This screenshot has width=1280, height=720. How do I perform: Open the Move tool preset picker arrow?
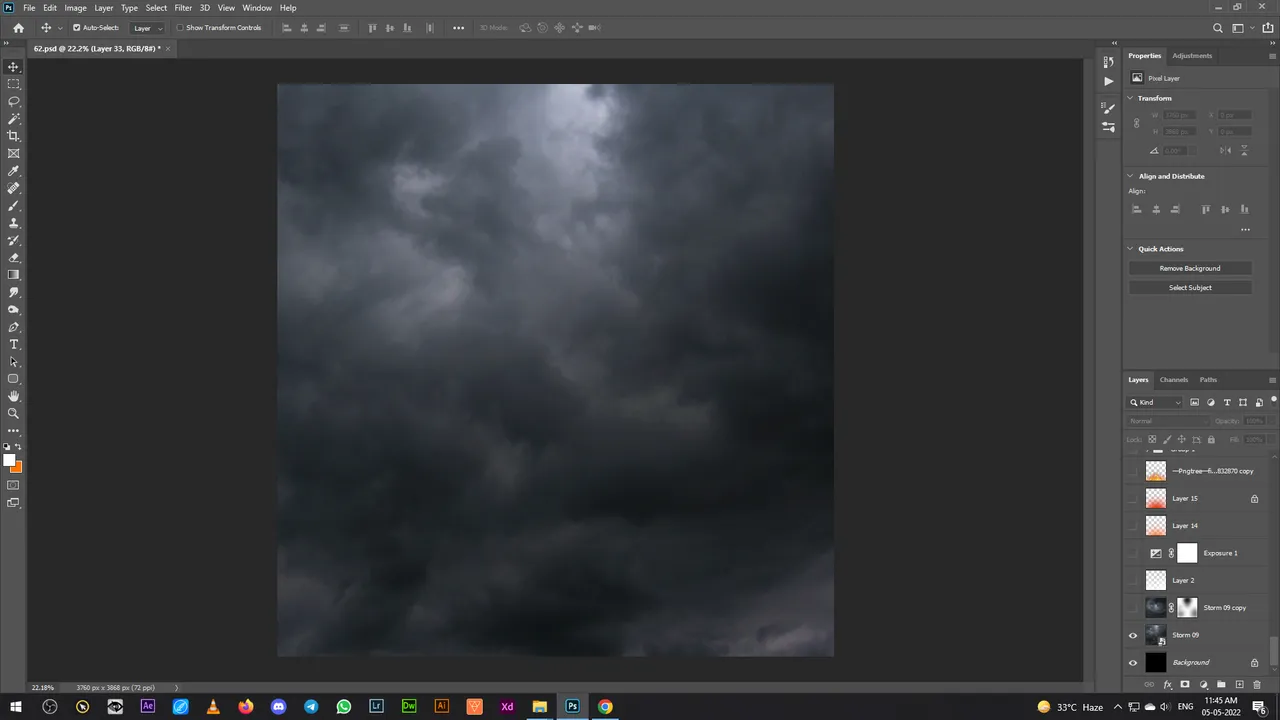pyautogui.click(x=59, y=28)
